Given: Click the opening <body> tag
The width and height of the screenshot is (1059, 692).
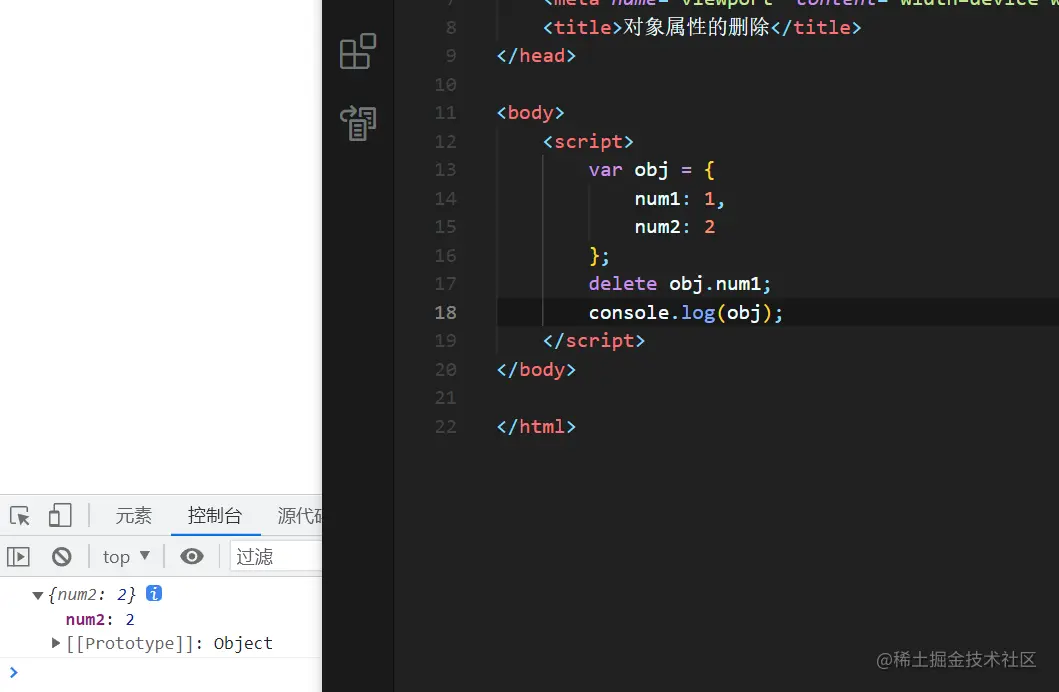Looking at the screenshot, I should point(530,113).
